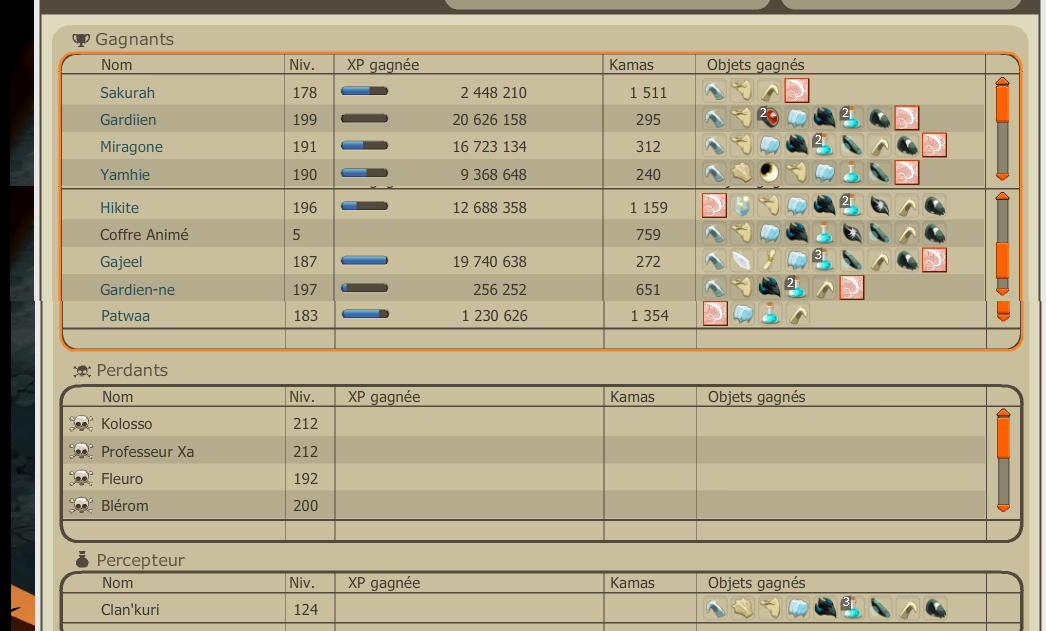Open player Gardien-ne's name link
The image size is (1046, 631).
[137, 289]
